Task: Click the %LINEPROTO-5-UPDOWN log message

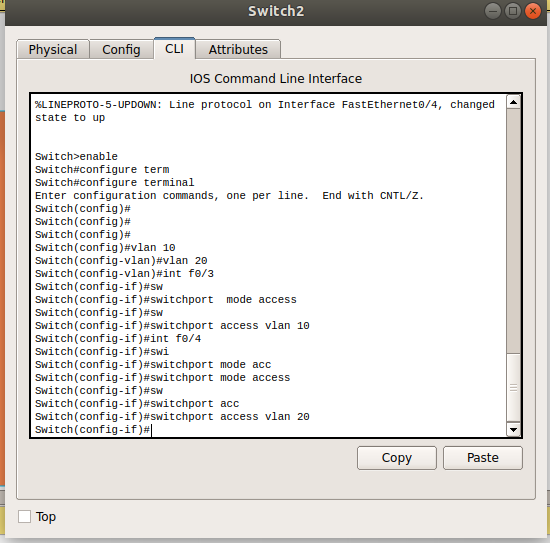Action: (x=265, y=111)
